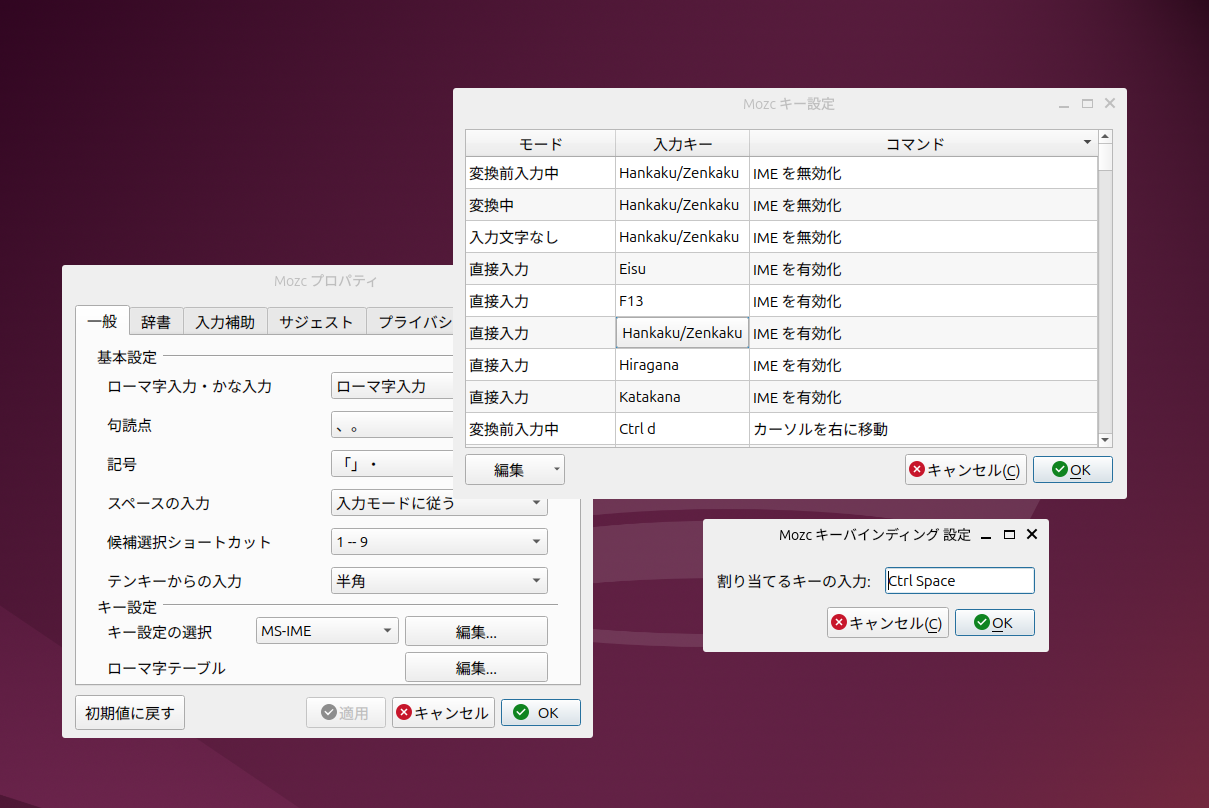The height and width of the screenshot is (808, 1209).
Task: Click OK in the Mozc プロパティ window
Action: (x=540, y=712)
